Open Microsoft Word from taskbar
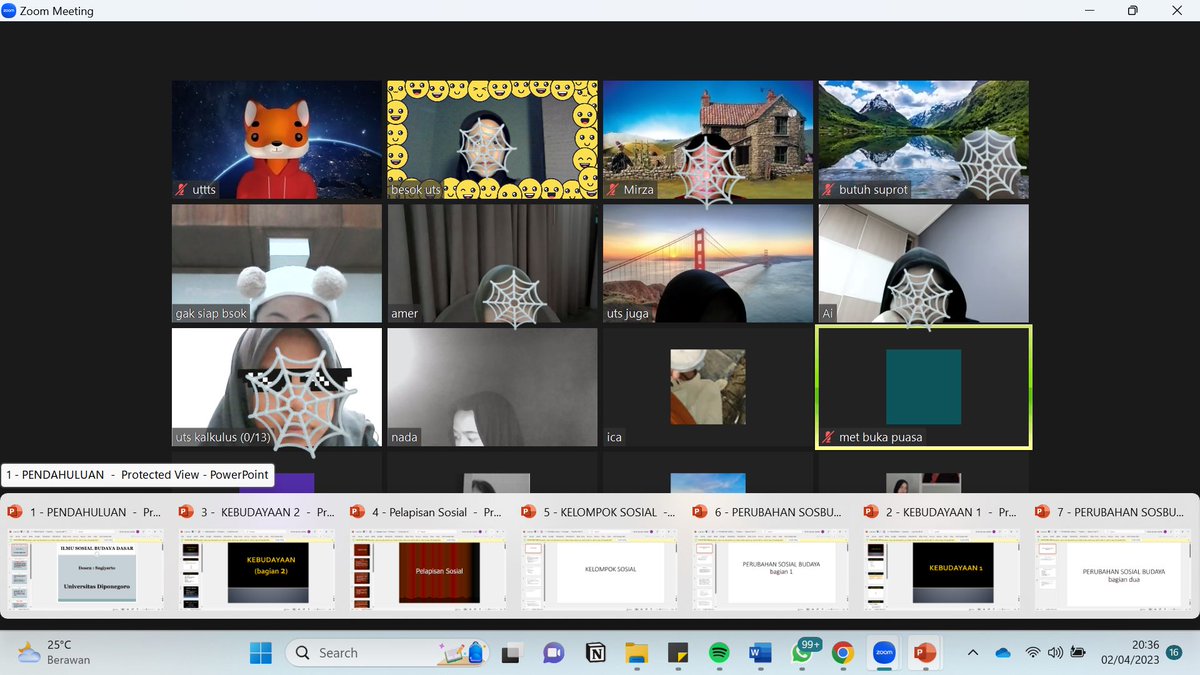 (761, 653)
